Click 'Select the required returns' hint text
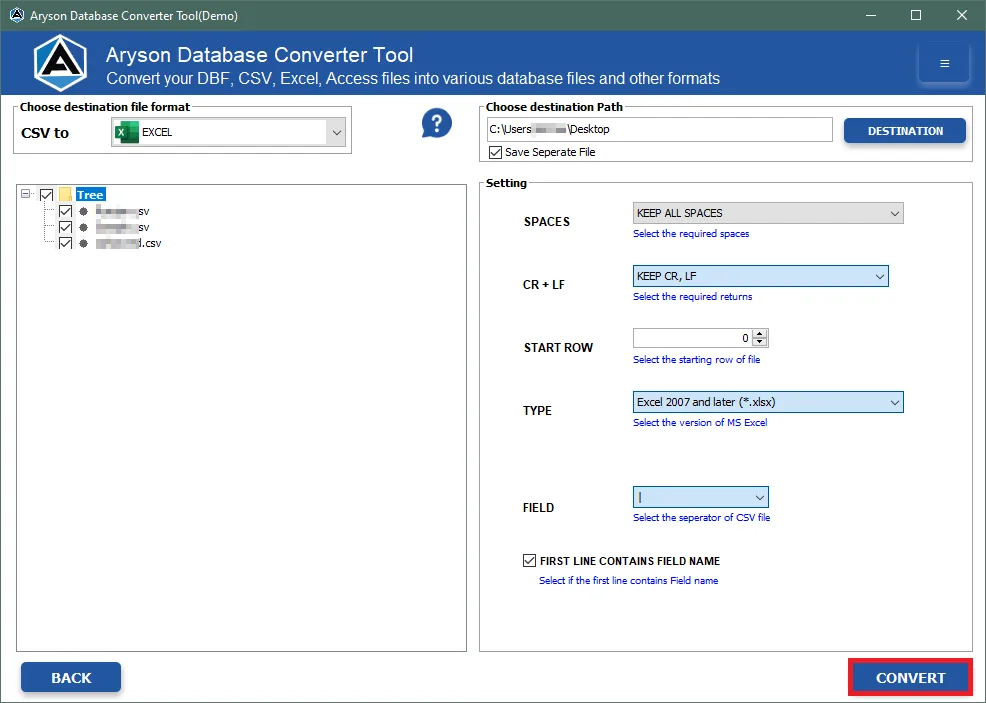The width and height of the screenshot is (986, 703). pyautogui.click(x=692, y=296)
